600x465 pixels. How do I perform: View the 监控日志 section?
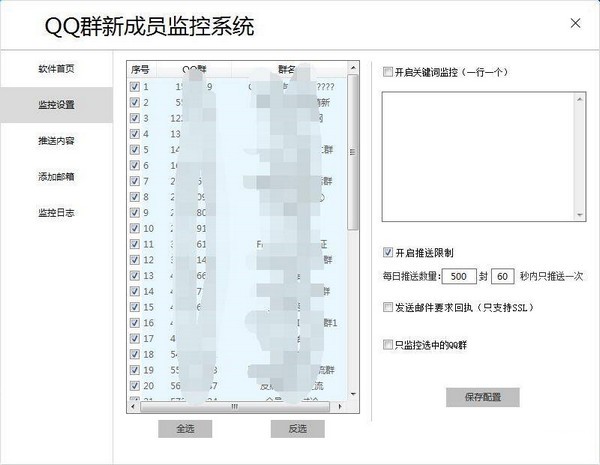click(56, 213)
